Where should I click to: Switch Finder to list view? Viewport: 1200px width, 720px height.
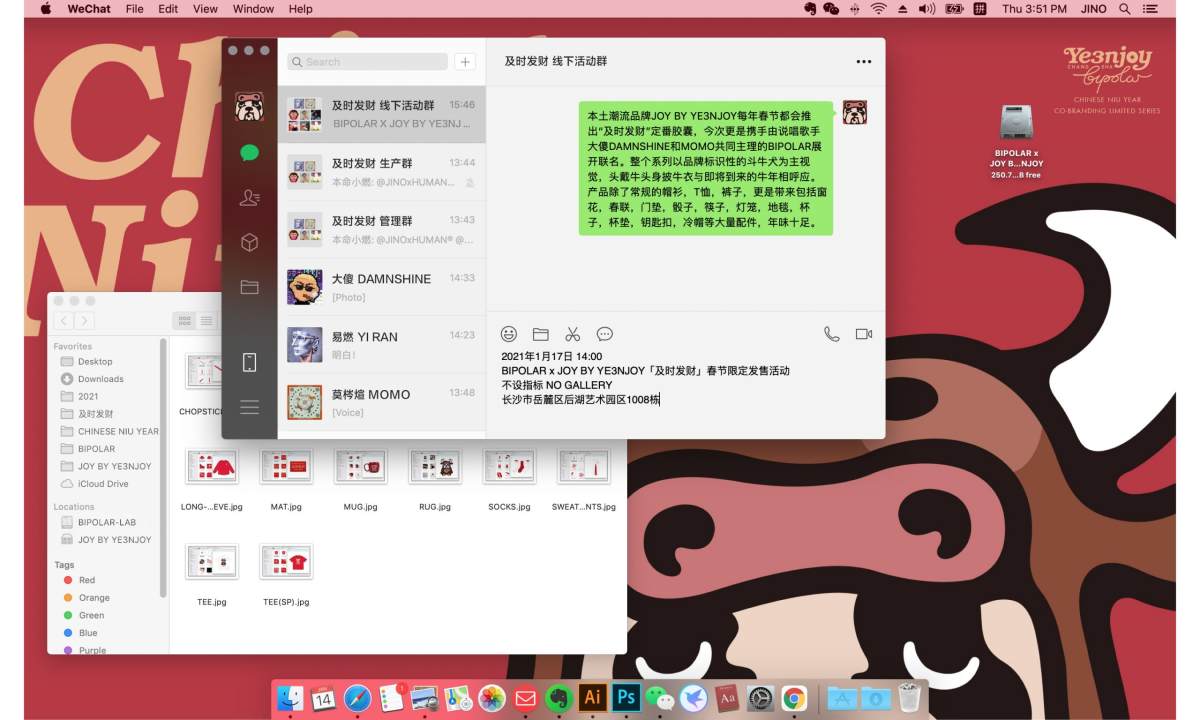(x=206, y=321)
